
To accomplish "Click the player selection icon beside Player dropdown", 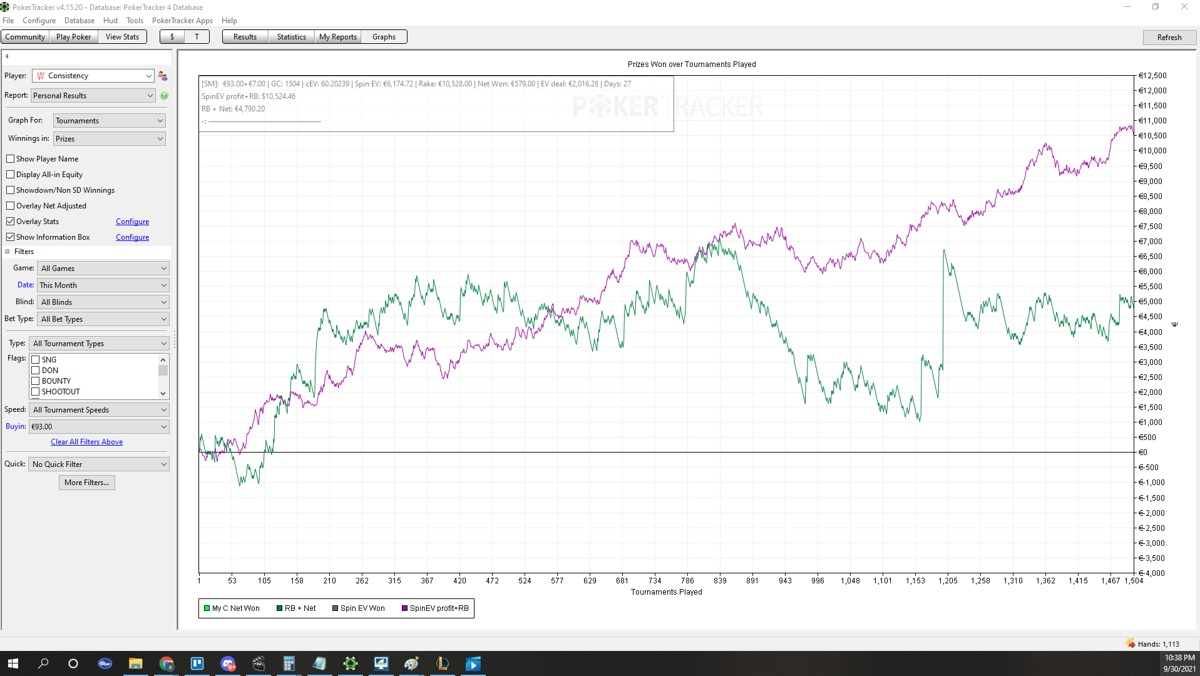I will tap(163, 76).
